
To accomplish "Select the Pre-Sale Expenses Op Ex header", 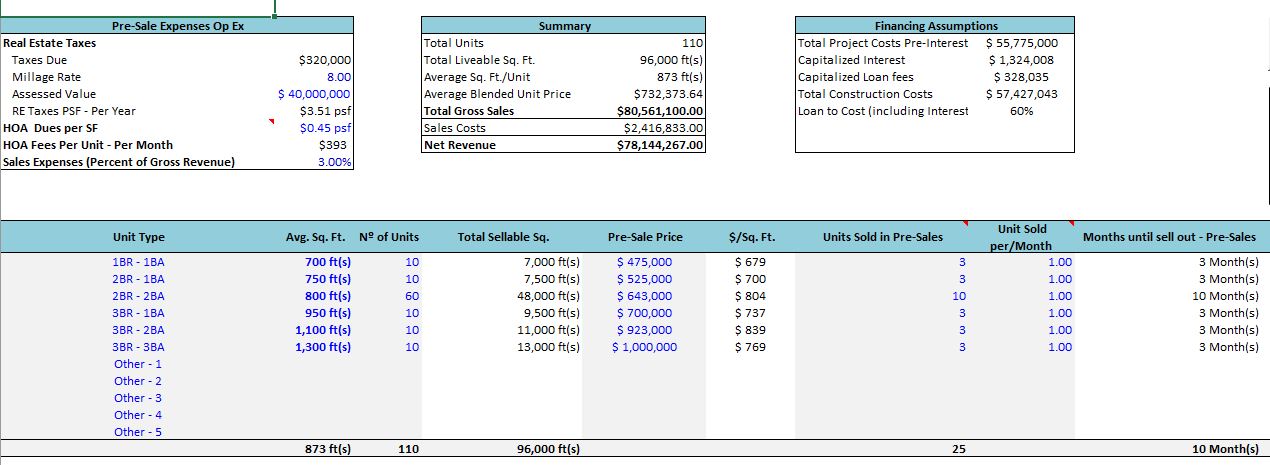I will tap(176, 26).
